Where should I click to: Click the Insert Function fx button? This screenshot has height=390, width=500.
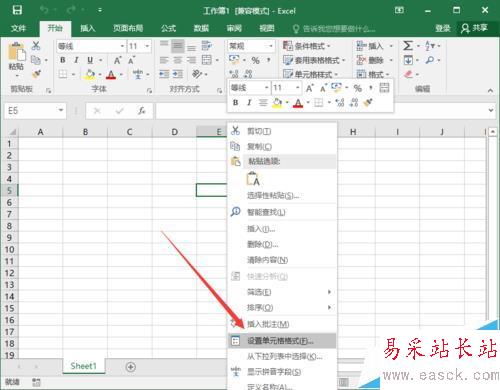tap(142, 110)
